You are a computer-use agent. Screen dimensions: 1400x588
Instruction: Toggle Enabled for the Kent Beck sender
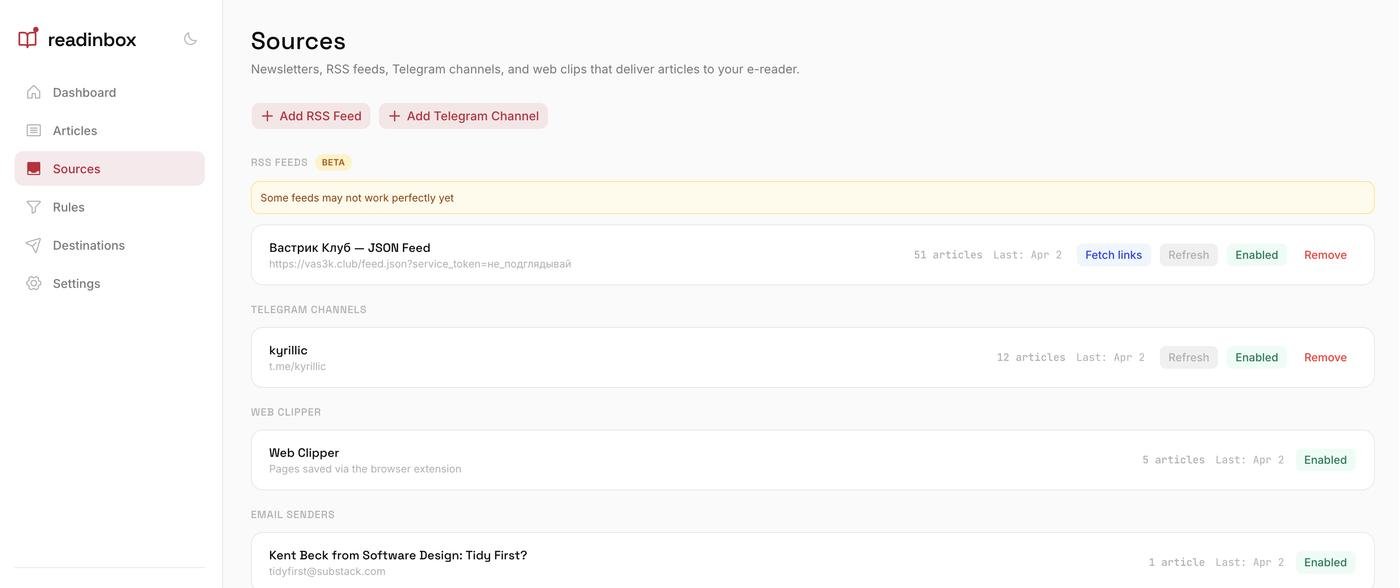pyautogui.click(x=1325, y=562)
